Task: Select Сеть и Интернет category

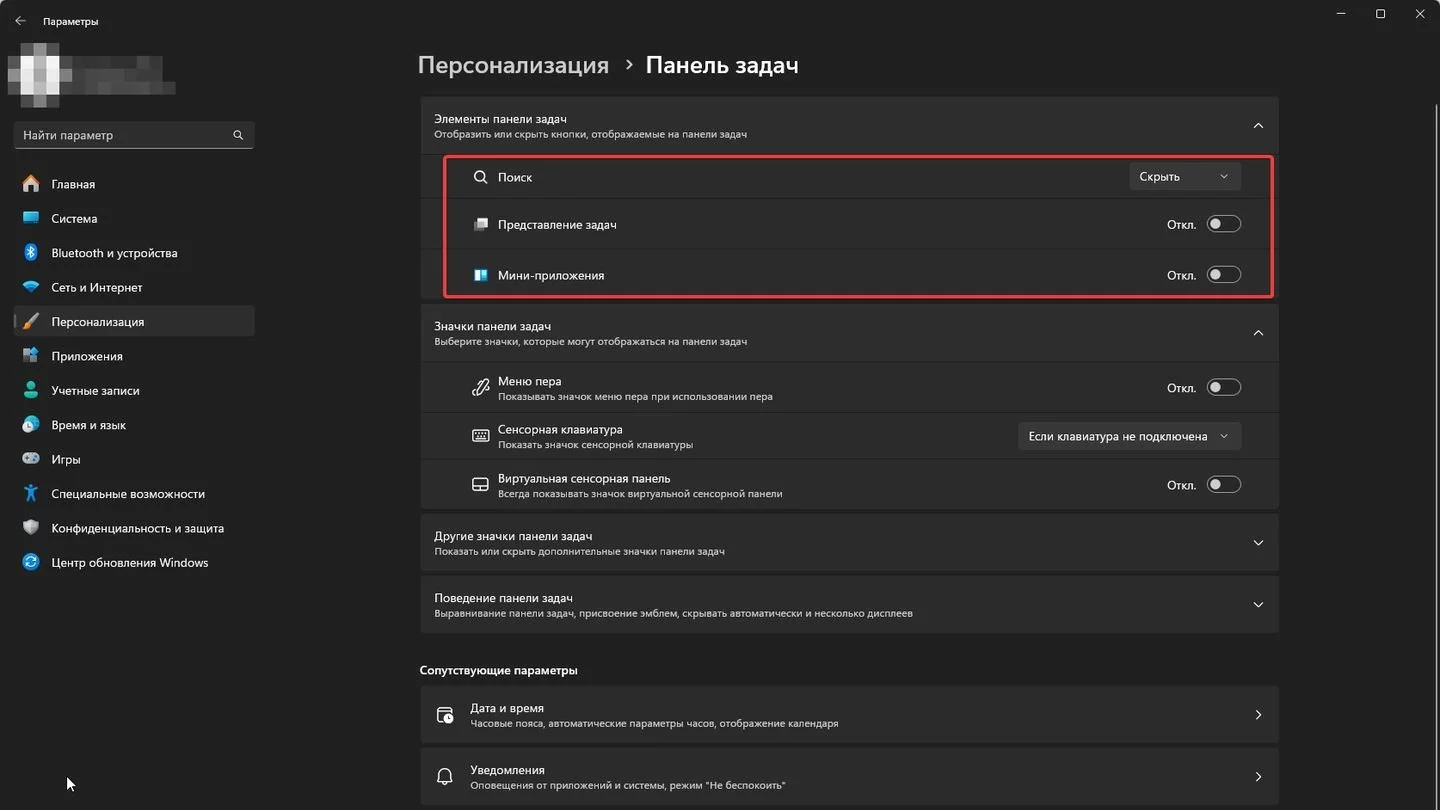Action: pos(134,287)
